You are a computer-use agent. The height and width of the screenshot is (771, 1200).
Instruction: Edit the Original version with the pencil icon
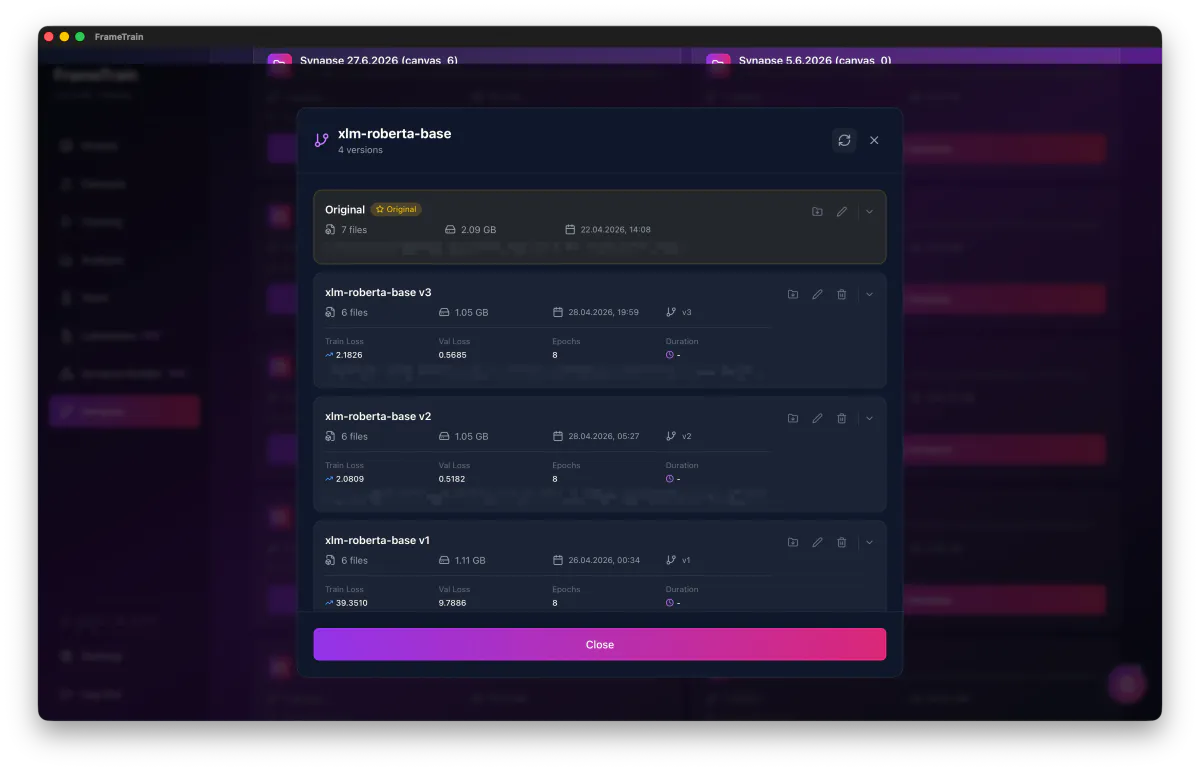click(842, 212)
